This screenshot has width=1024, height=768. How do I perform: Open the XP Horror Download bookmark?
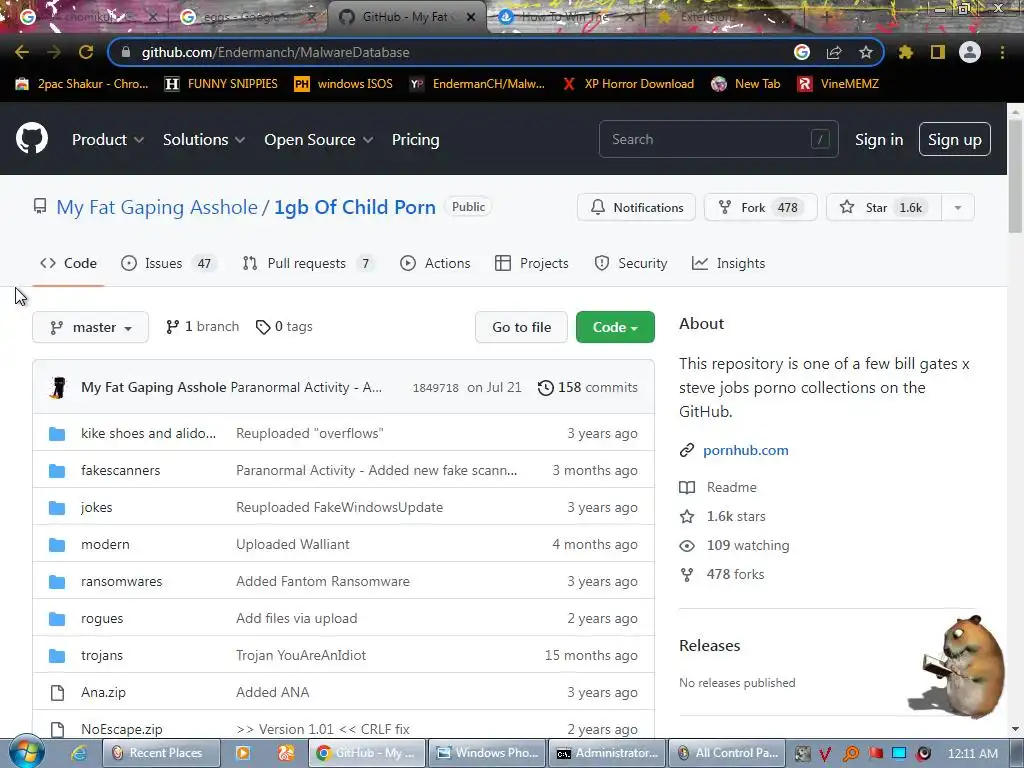click(628, 84)
